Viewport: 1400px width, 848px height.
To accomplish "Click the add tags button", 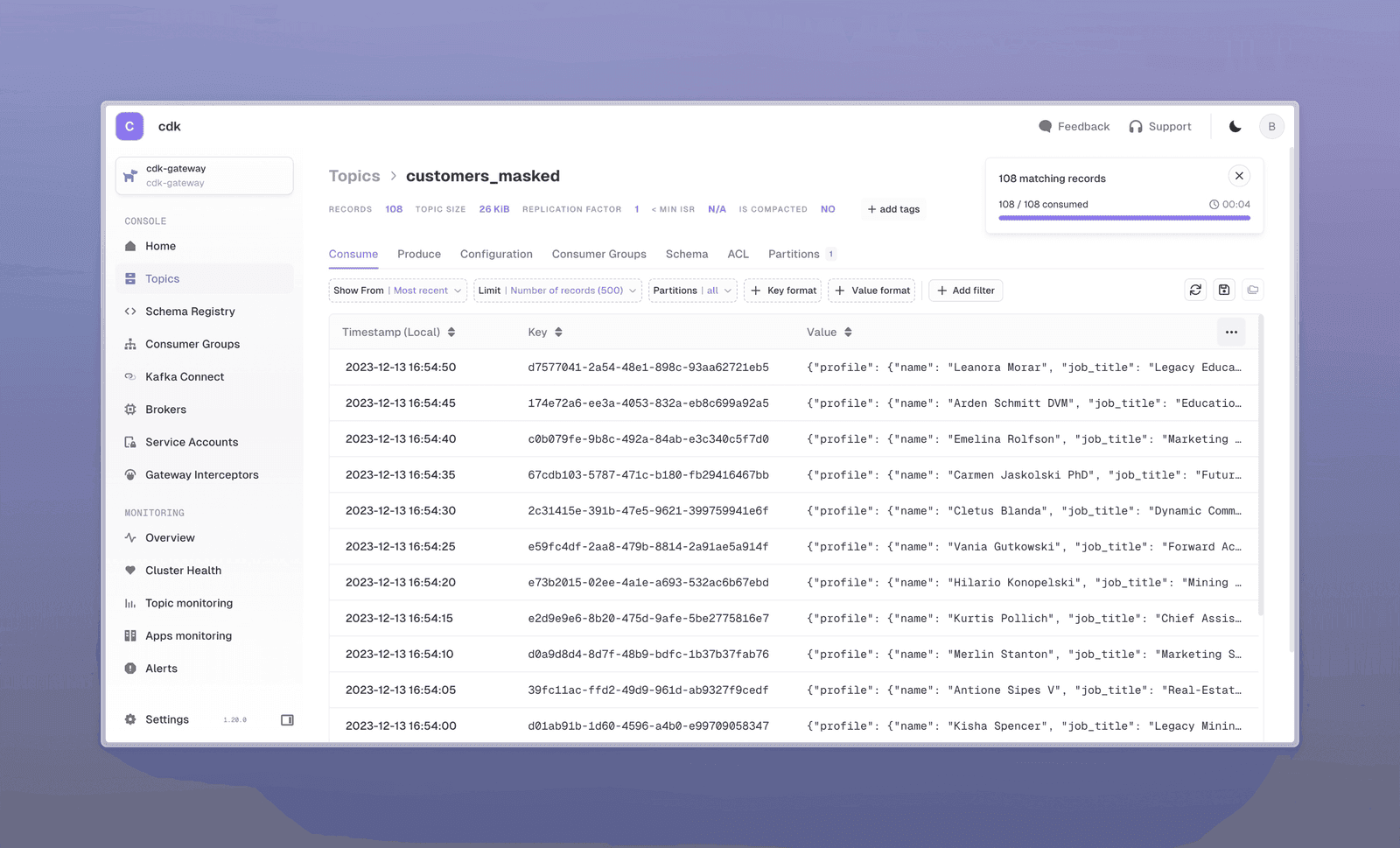I will pos(893,209).
